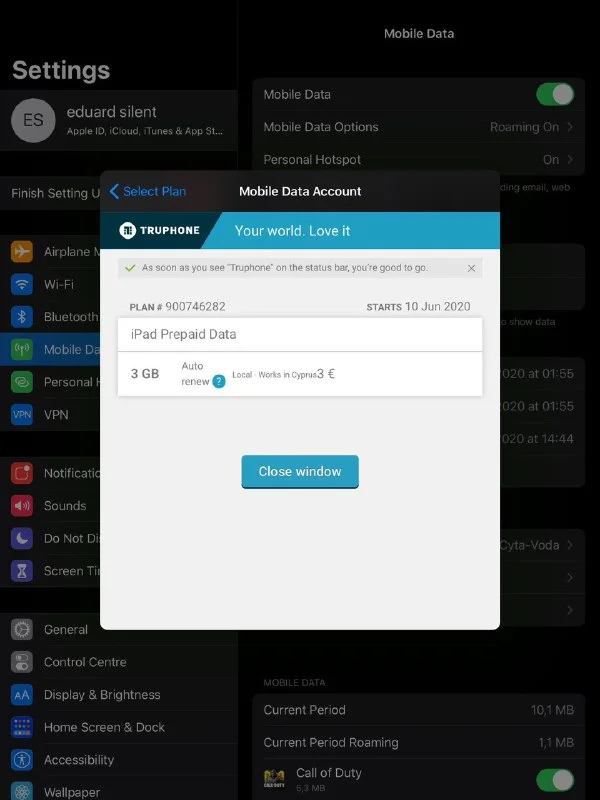This screenshot has width=600, height=800.
Task: Dismiss the Truphone notification banner
Action: pyautogui.click(x=472, y=268)
